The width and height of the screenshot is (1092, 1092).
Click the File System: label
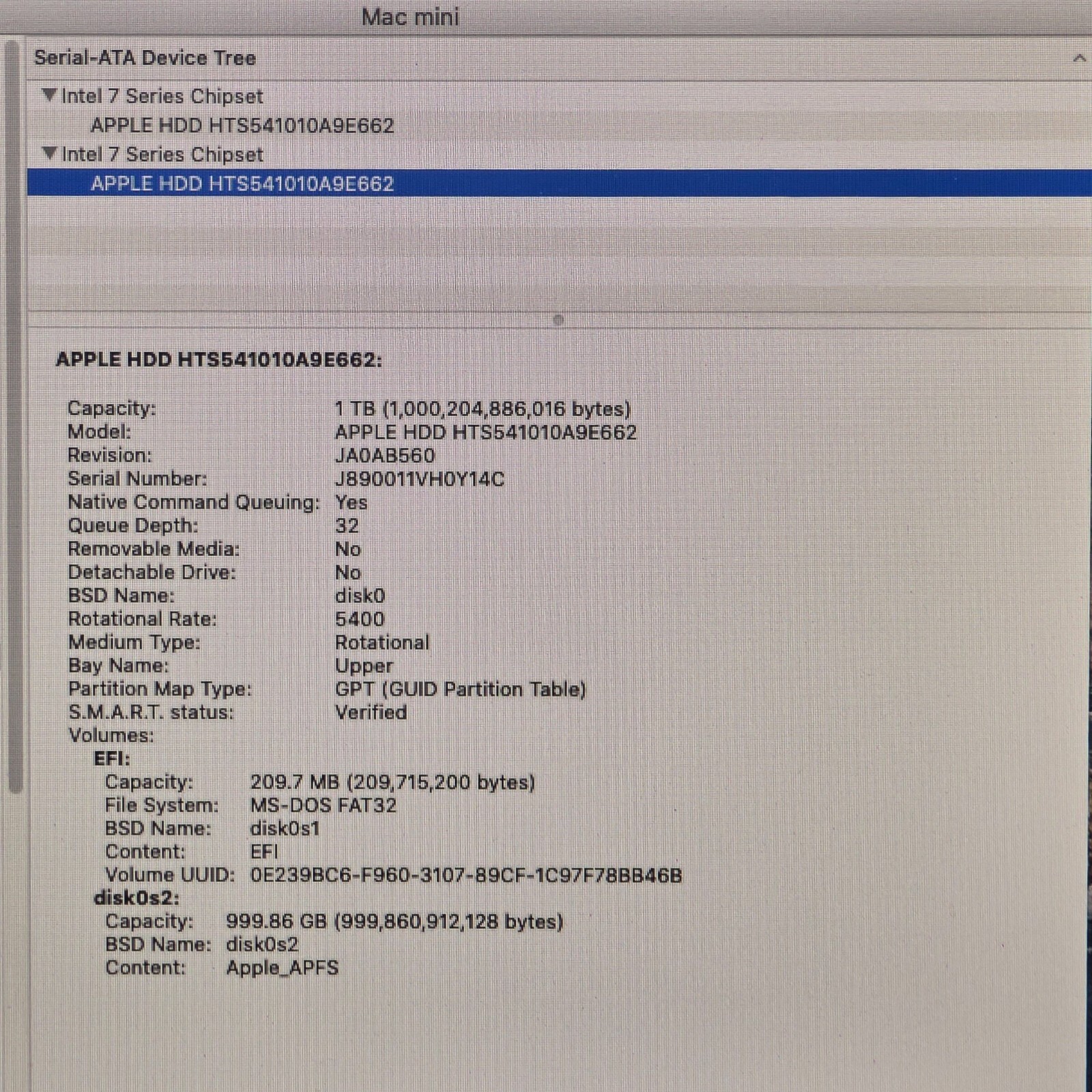162,805
